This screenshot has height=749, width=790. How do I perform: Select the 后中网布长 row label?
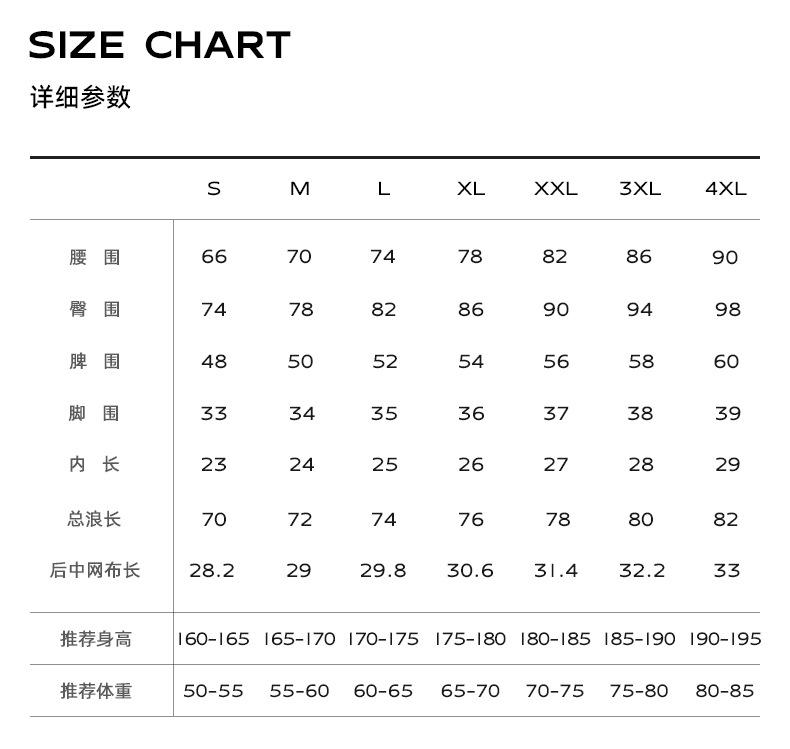[95, 571]
